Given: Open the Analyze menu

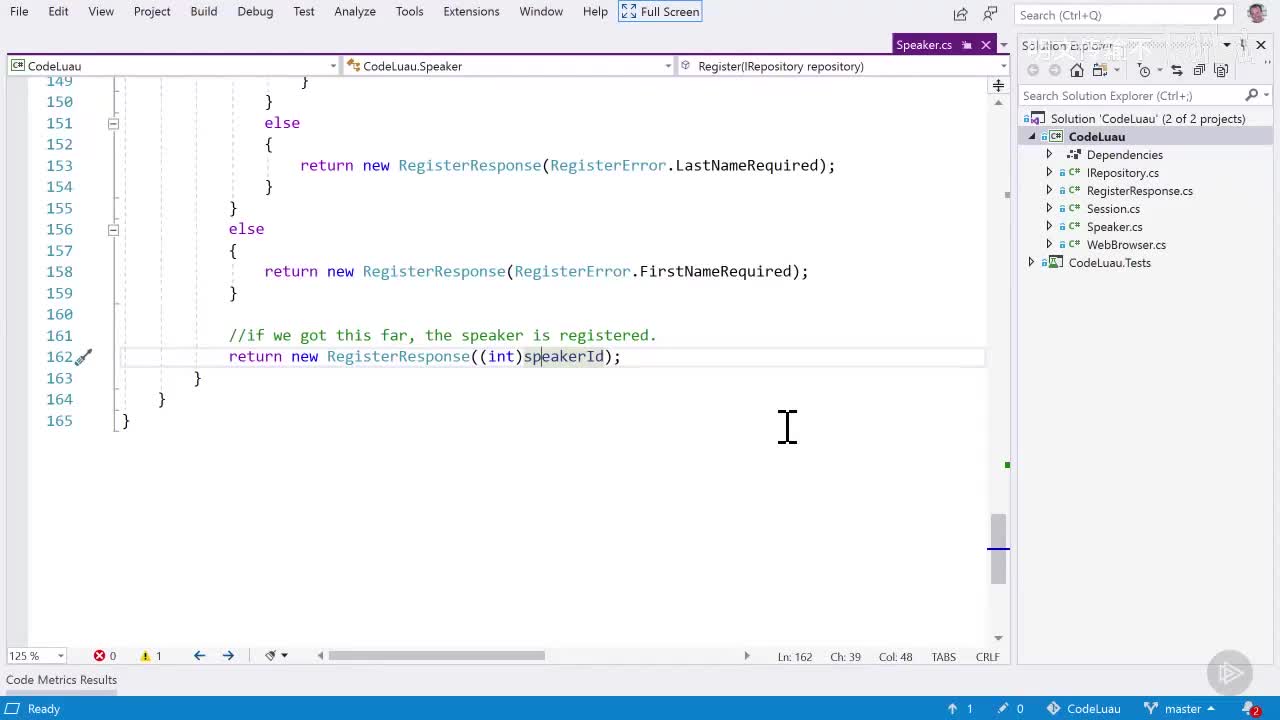Looking at the screenshot, I should click(355, 12).
